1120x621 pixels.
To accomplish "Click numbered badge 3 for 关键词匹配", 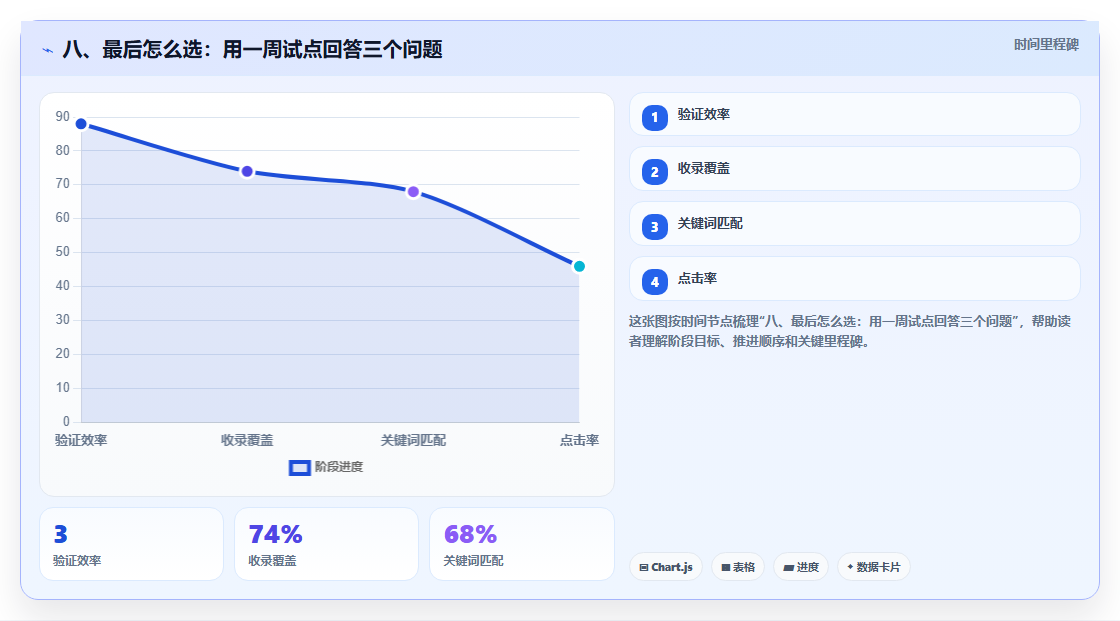I will [654, 227].
